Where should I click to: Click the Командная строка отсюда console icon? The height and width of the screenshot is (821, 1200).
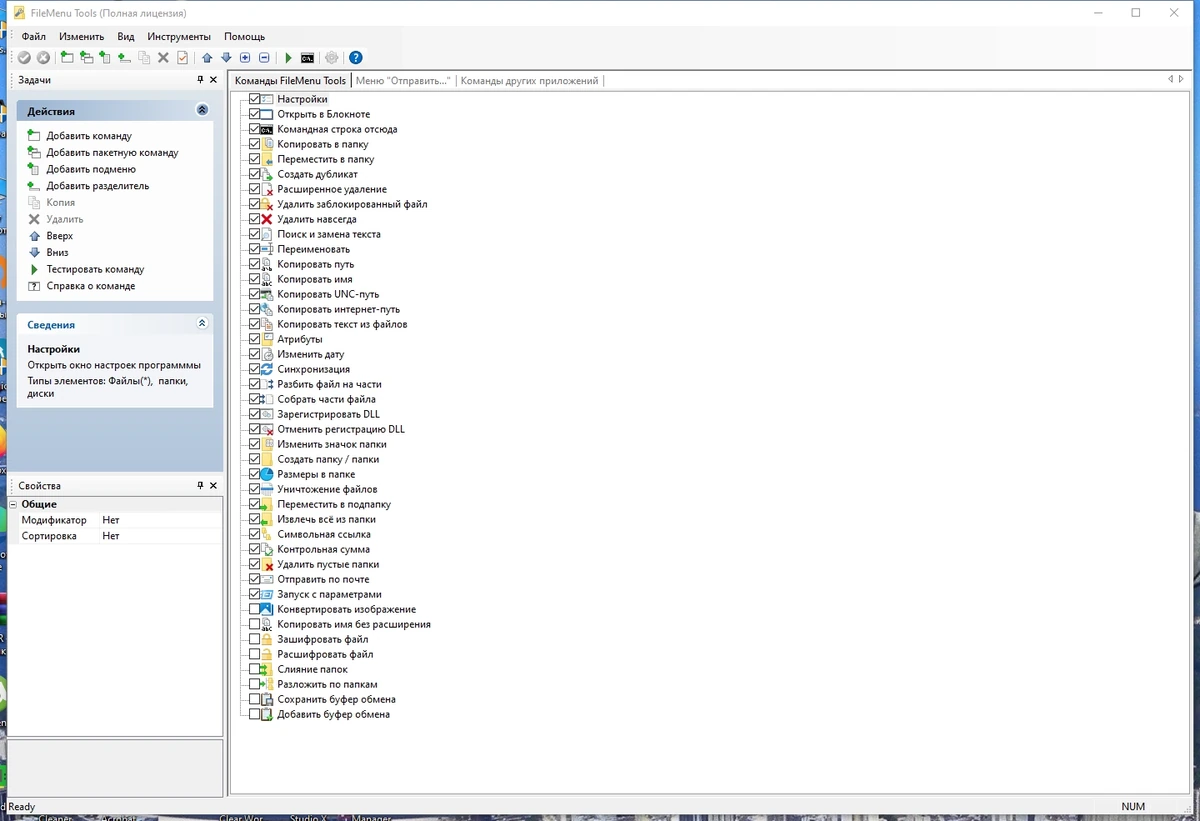(267, 129)
